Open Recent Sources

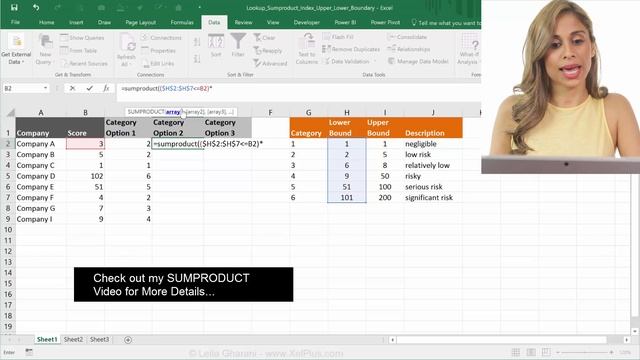tap(84, 64)
